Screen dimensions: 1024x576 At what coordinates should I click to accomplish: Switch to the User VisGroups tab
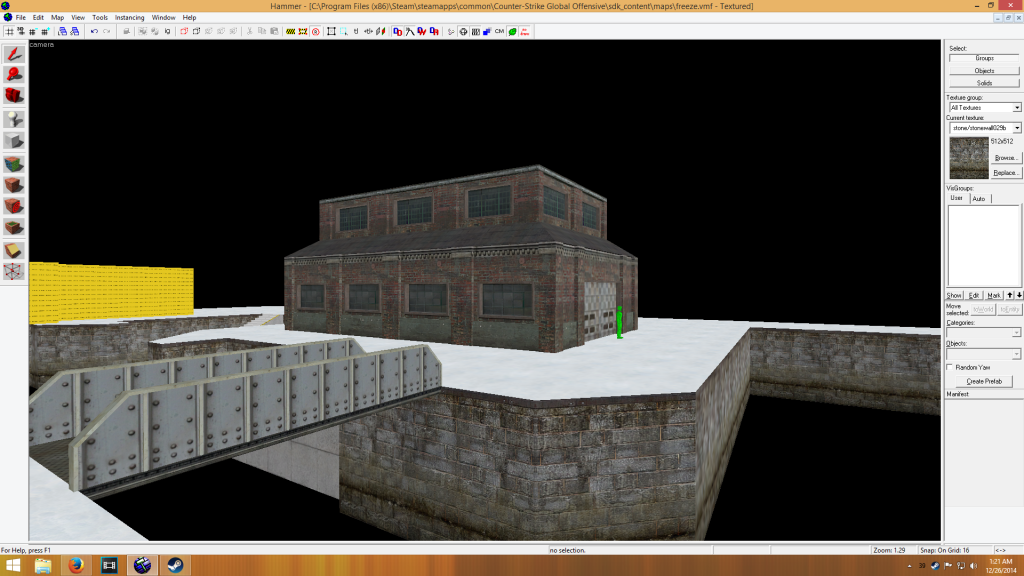click(x=957, y=198)
